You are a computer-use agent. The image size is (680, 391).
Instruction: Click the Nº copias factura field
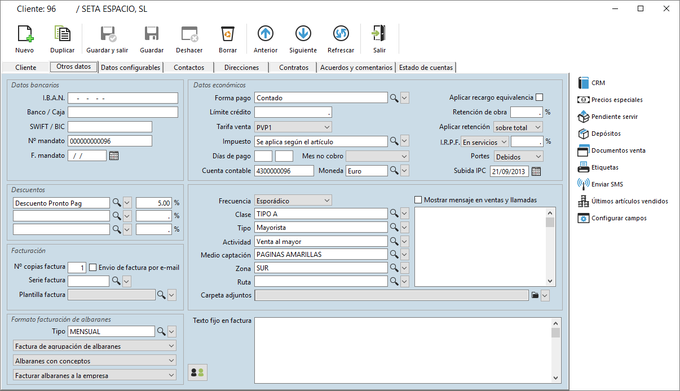[77, 267]
